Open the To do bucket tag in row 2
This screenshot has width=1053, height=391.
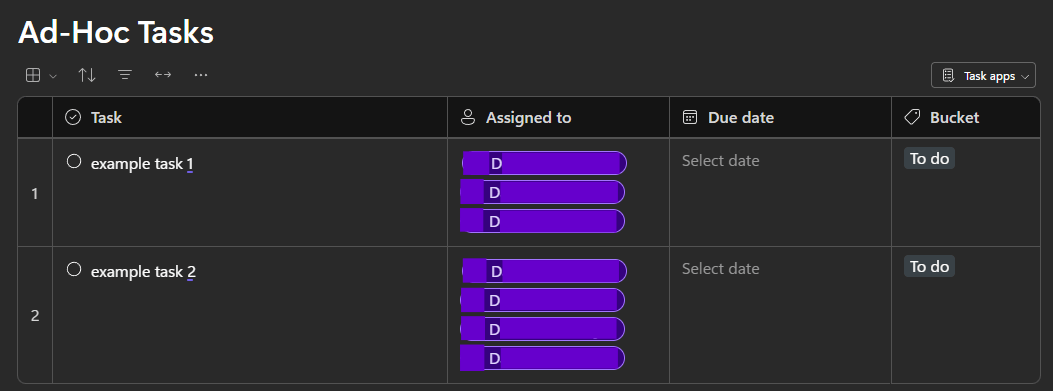pos(929,266)
